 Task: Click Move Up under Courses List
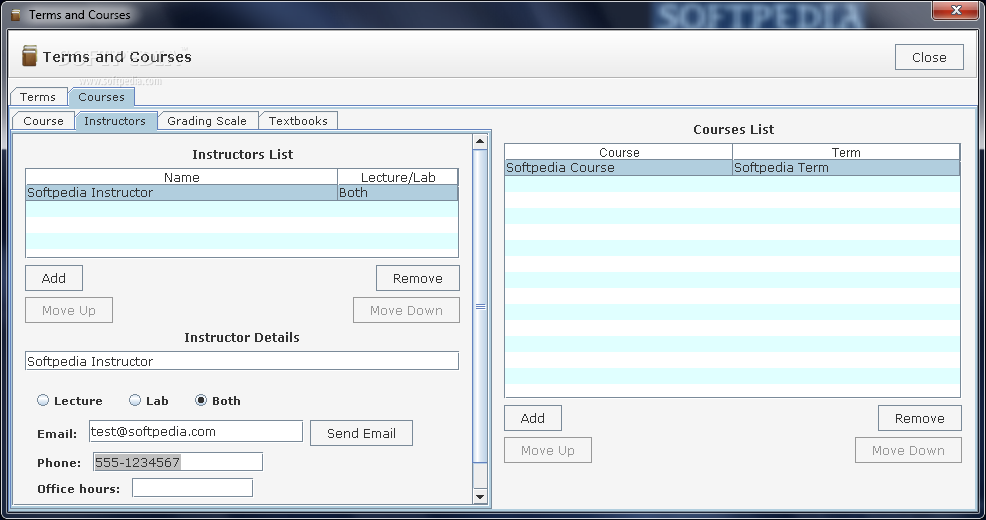click(x=548, y=450)
